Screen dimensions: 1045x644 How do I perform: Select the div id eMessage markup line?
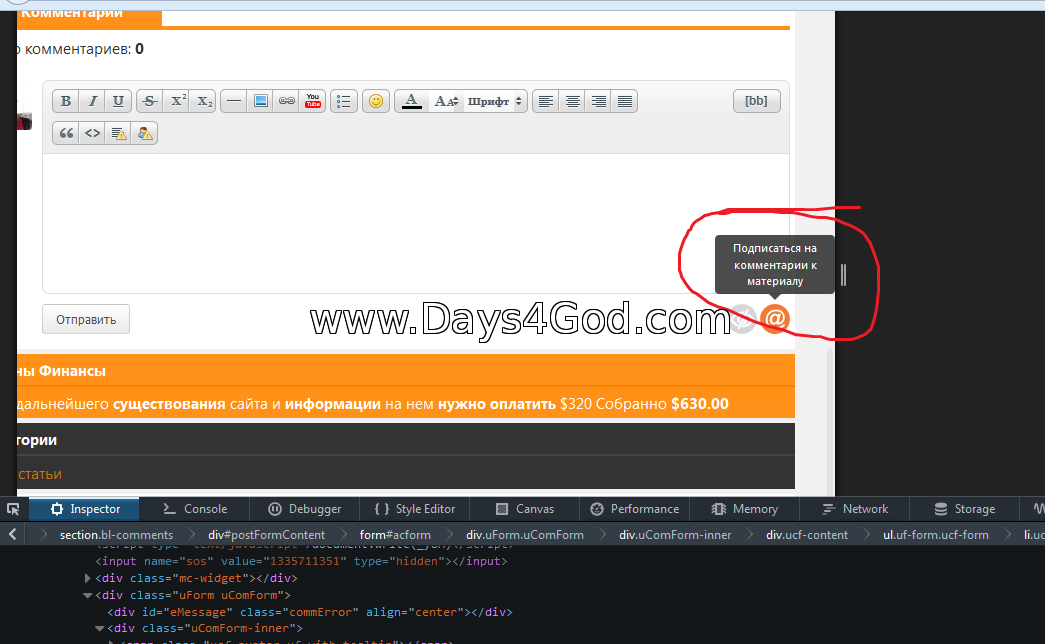tap(310, 612)
